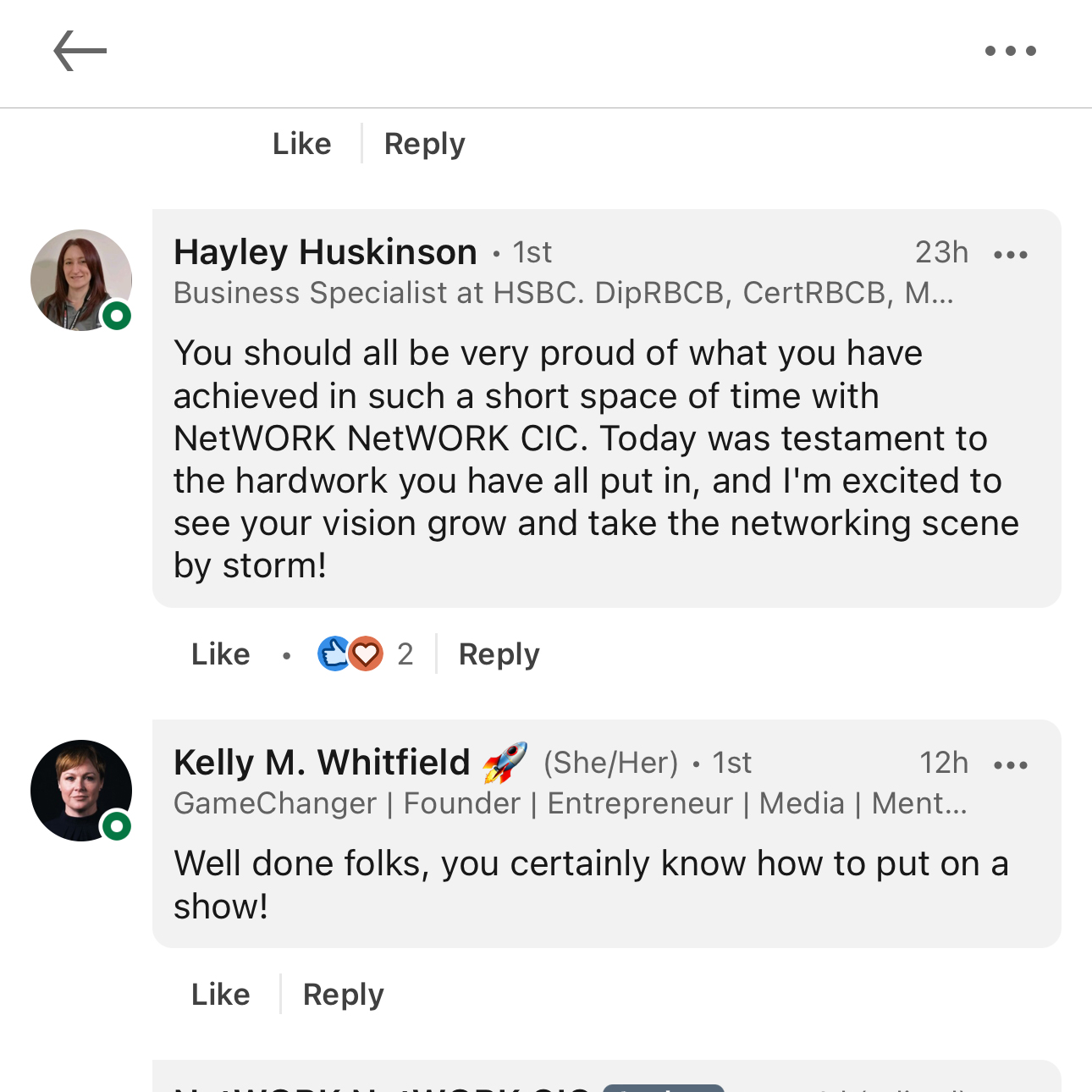Like the comment at the top
The image size is (1092, 1092).
point(301,144)
